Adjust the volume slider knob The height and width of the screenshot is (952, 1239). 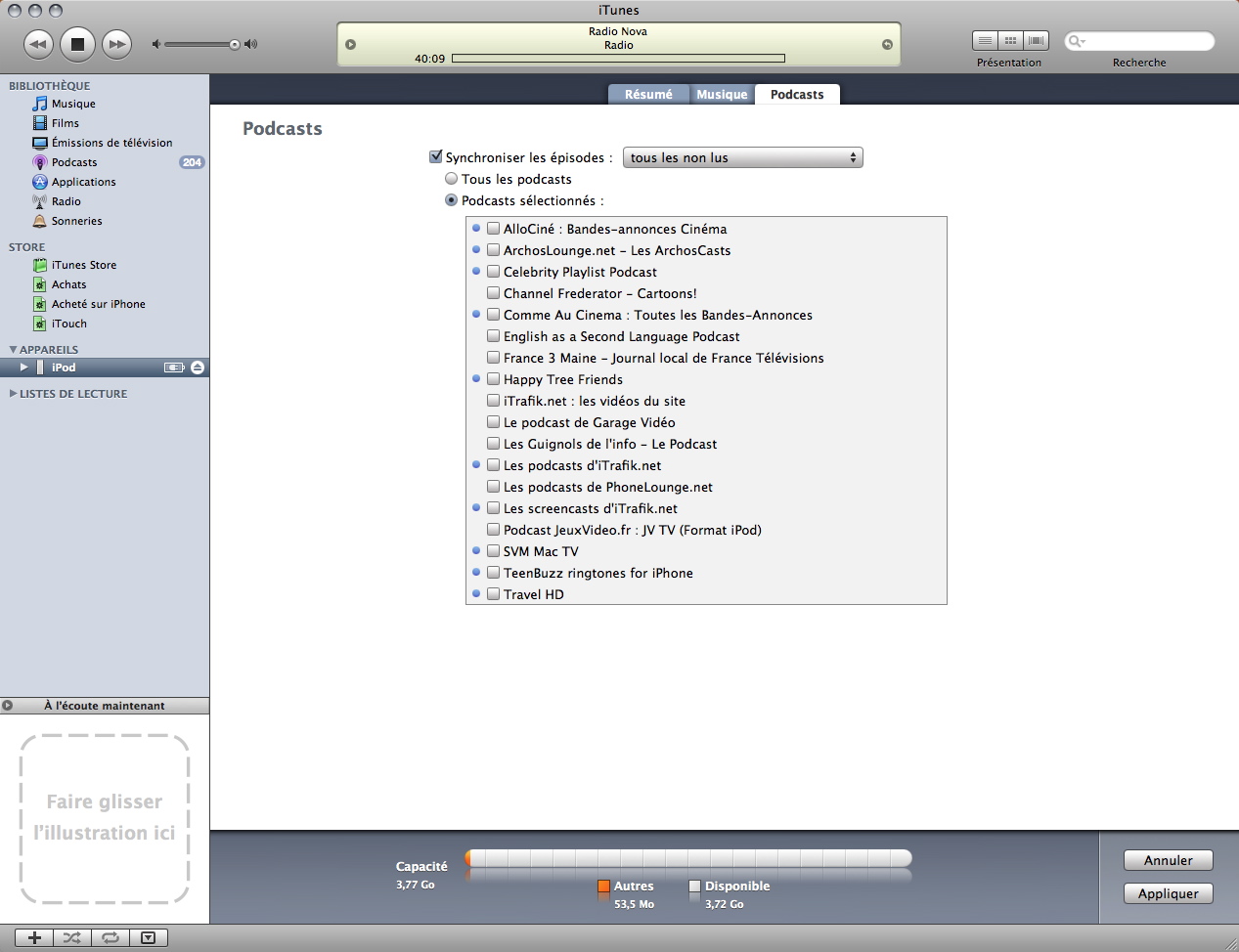click(x=235, y=44)
